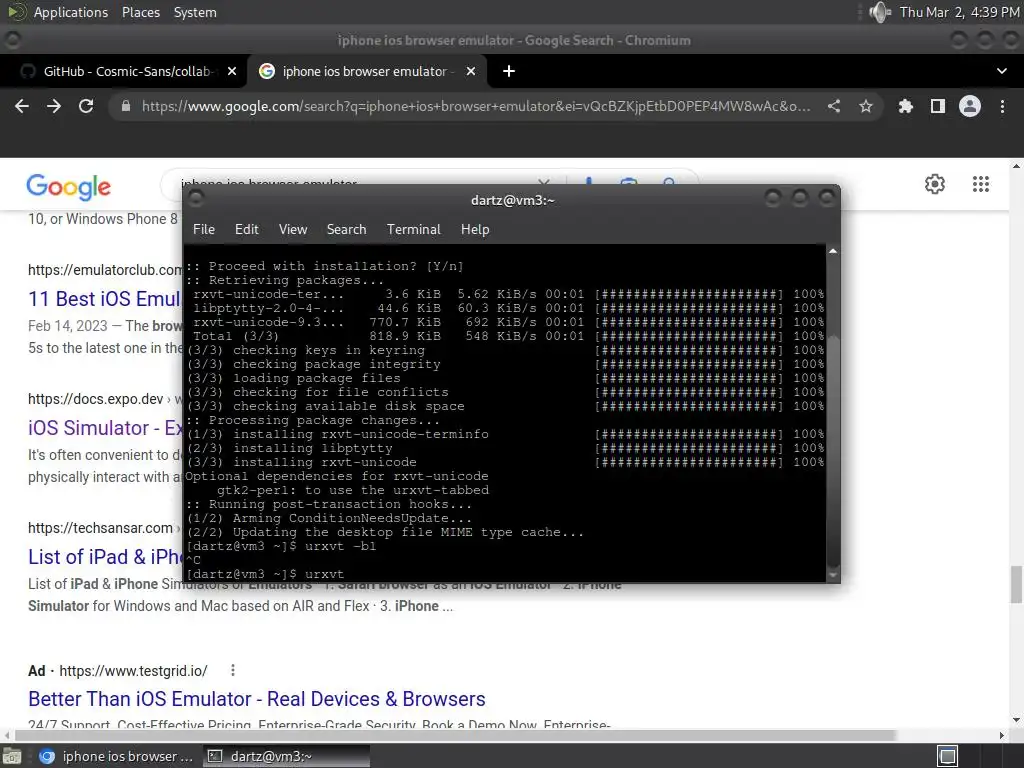Click the emulatorclub.com URL
Image resolution: width=1024 pixels, height=768 pixels.
(104, 270)
